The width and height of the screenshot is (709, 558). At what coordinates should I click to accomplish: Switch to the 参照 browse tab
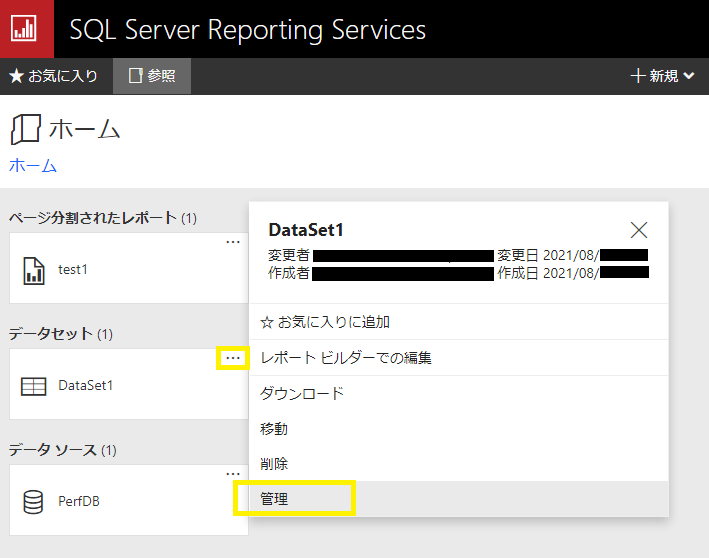(x=152, y=76)
